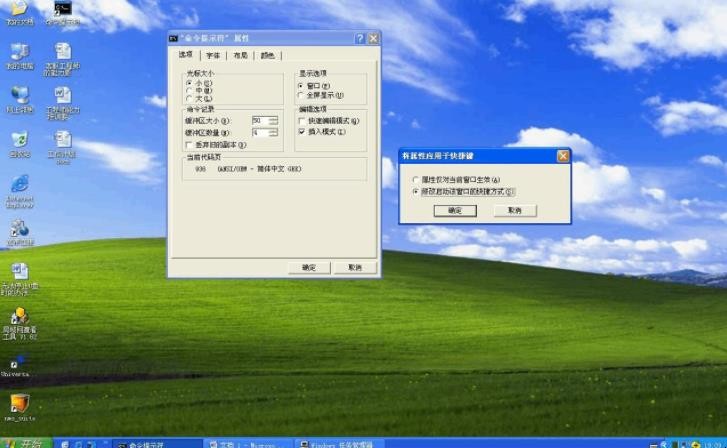Open shortcut icon below Internet Explorer

pos(19,233)
